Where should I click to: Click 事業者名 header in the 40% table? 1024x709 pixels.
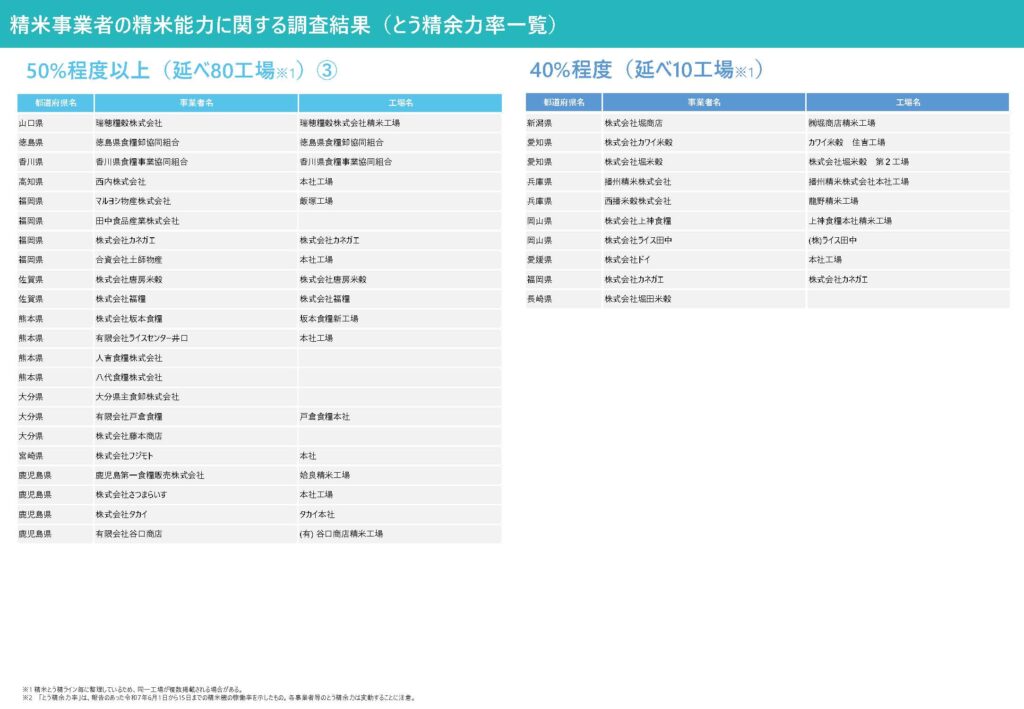click(704, 102)
